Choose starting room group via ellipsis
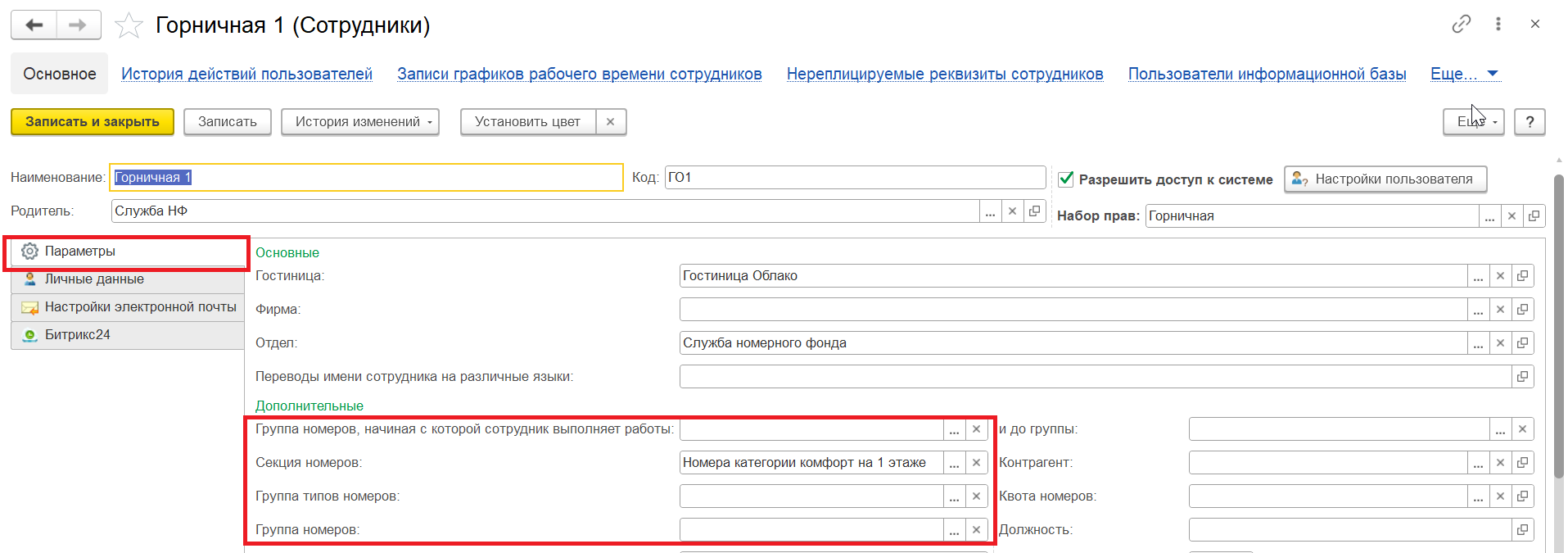 click(954, 429)
